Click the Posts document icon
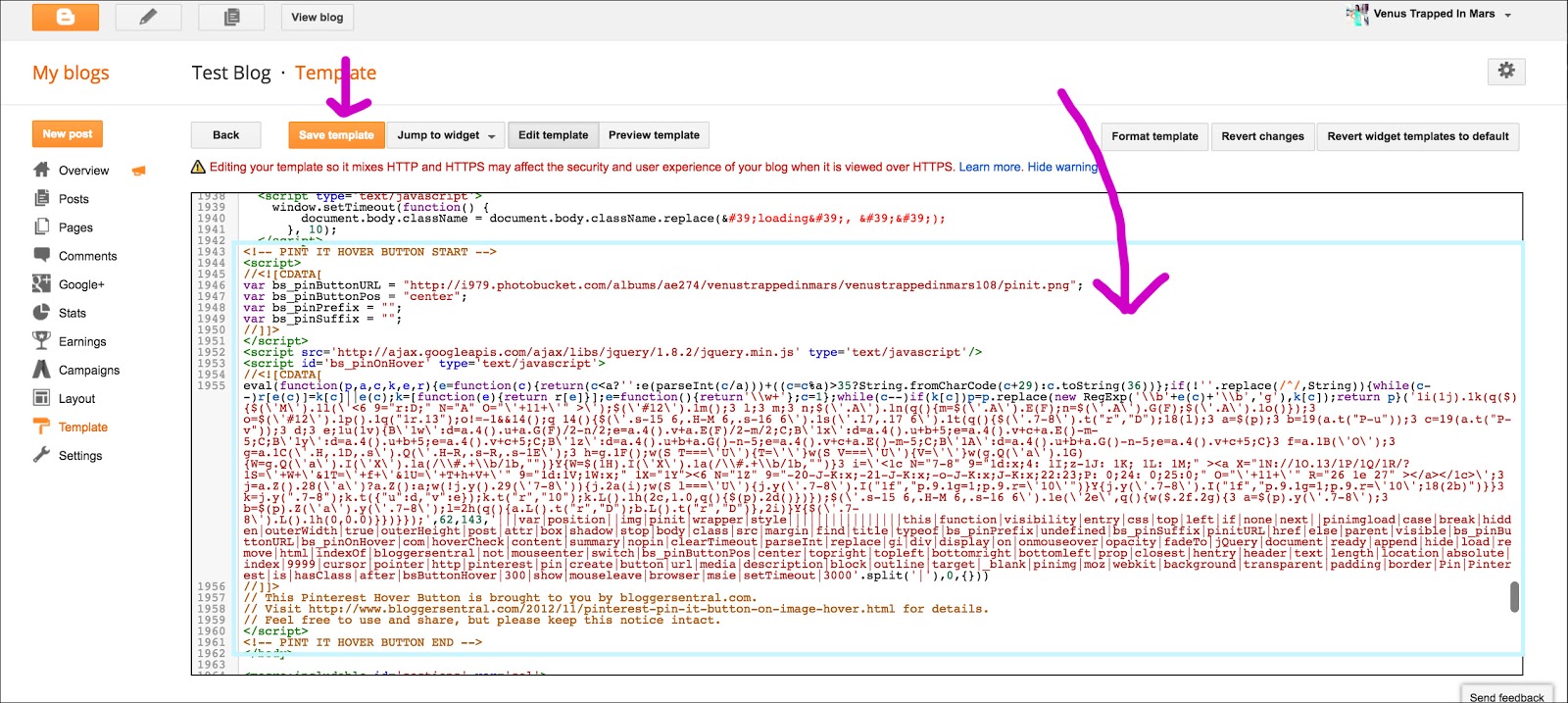This screenshot has width=1568, height=703. [x=41, y=198]
